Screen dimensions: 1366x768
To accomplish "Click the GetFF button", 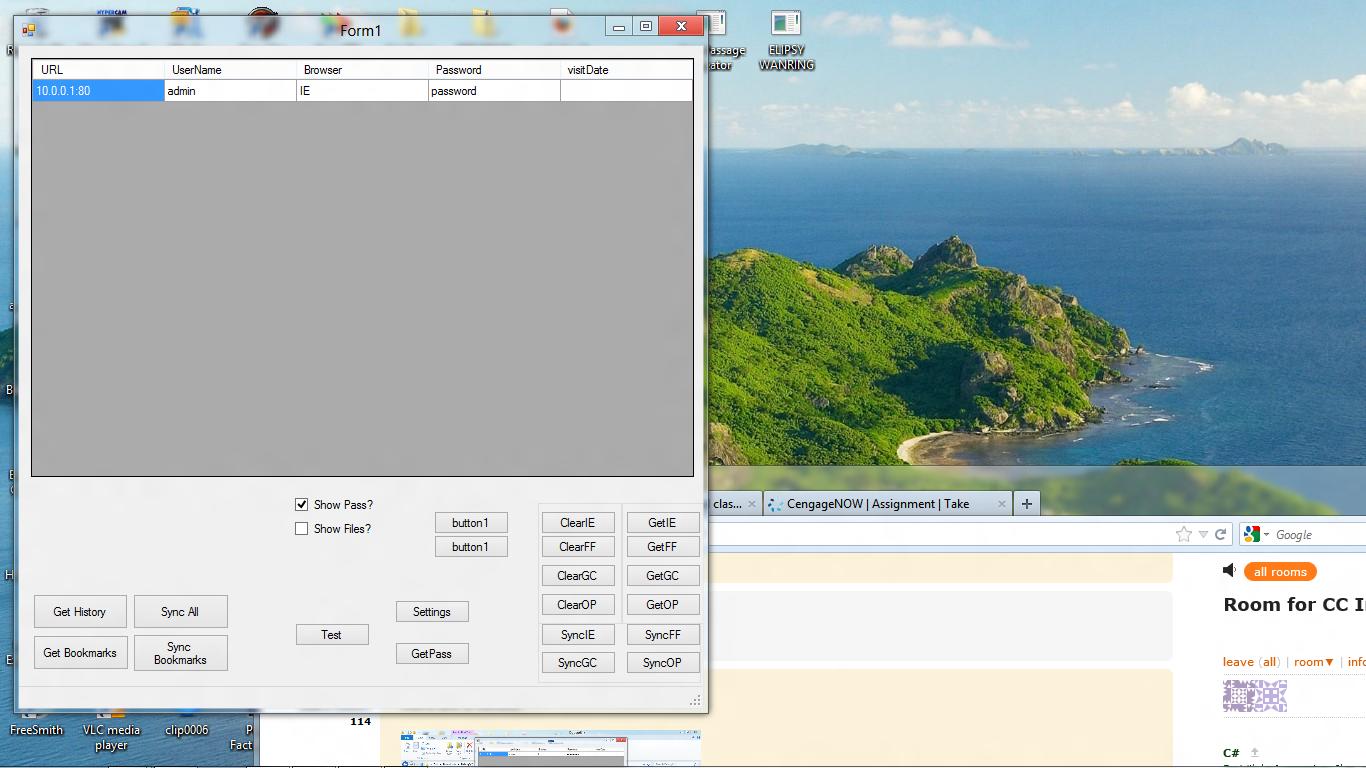I will [662, 547].
